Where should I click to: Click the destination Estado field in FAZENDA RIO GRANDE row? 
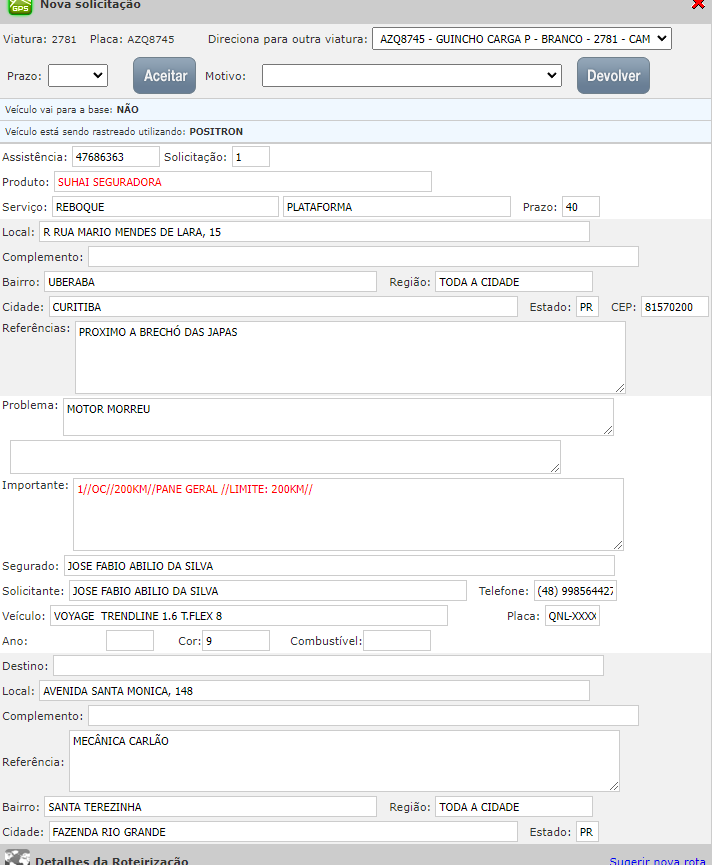[587, 831]
